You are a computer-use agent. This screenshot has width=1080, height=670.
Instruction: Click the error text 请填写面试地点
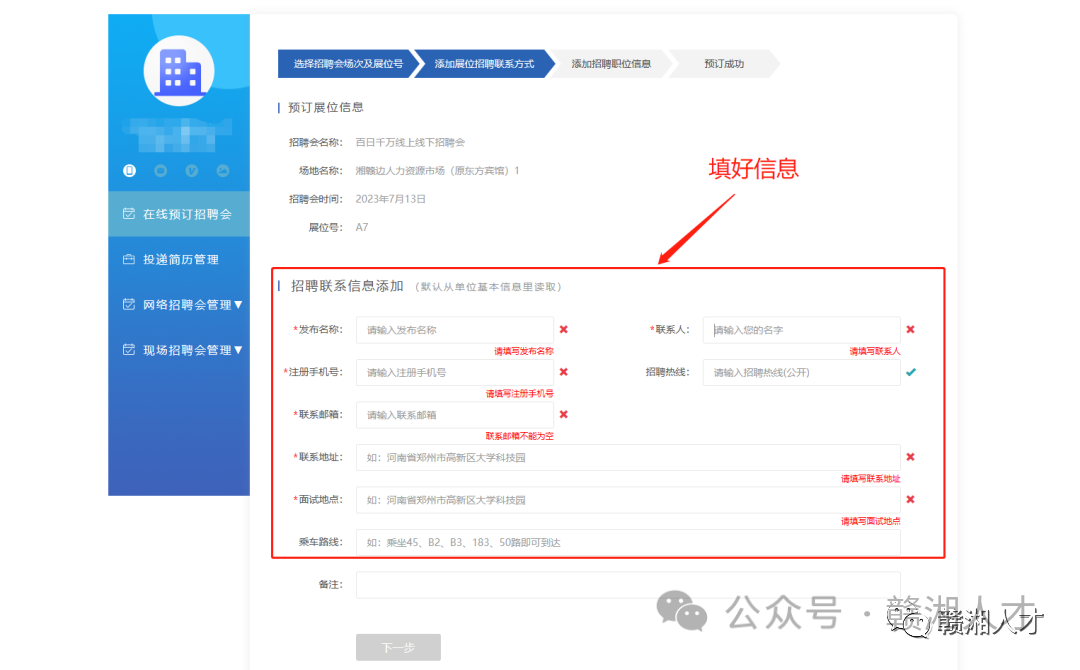click(x=871, y=521)
